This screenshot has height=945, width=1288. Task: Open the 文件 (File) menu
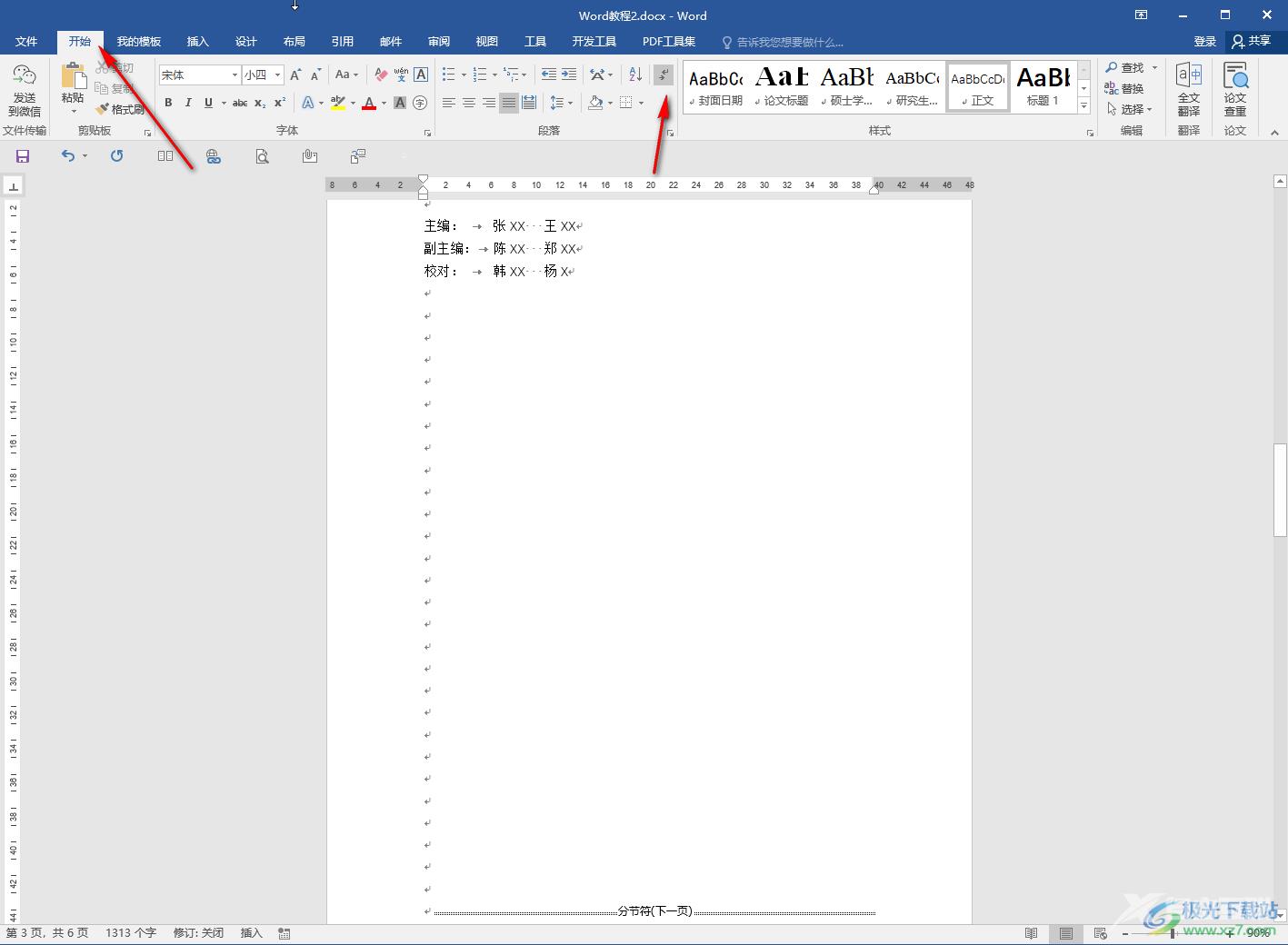click(x=26, y=42)
